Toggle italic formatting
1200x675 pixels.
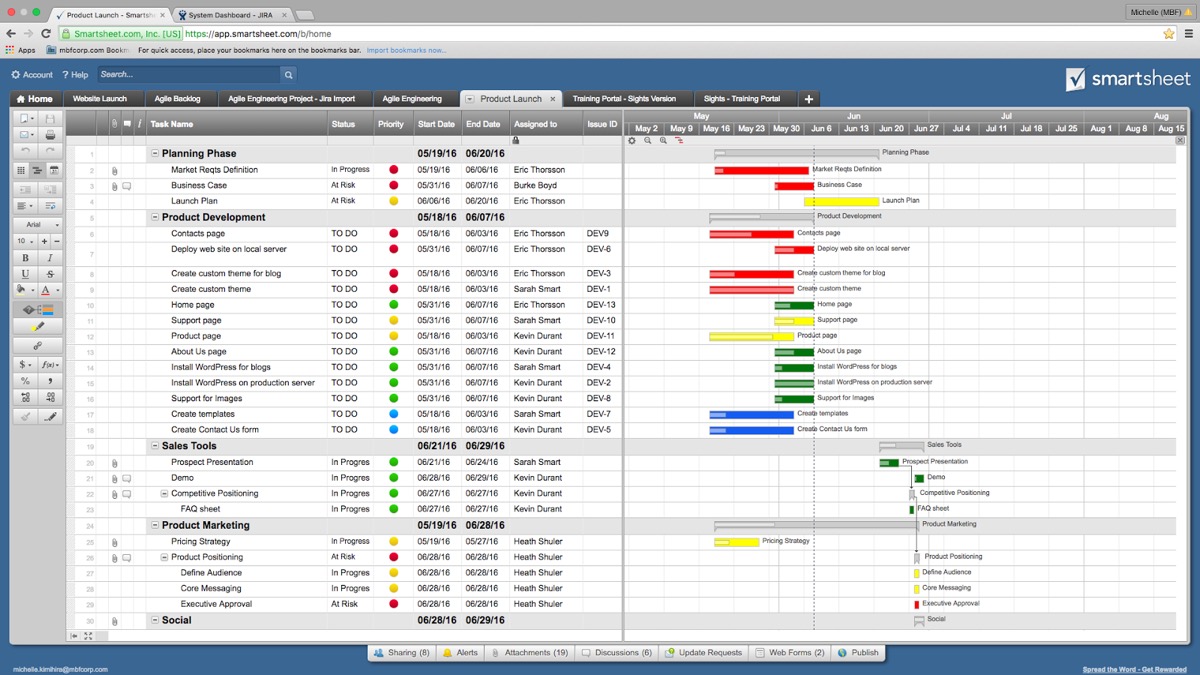coord(50,258)
